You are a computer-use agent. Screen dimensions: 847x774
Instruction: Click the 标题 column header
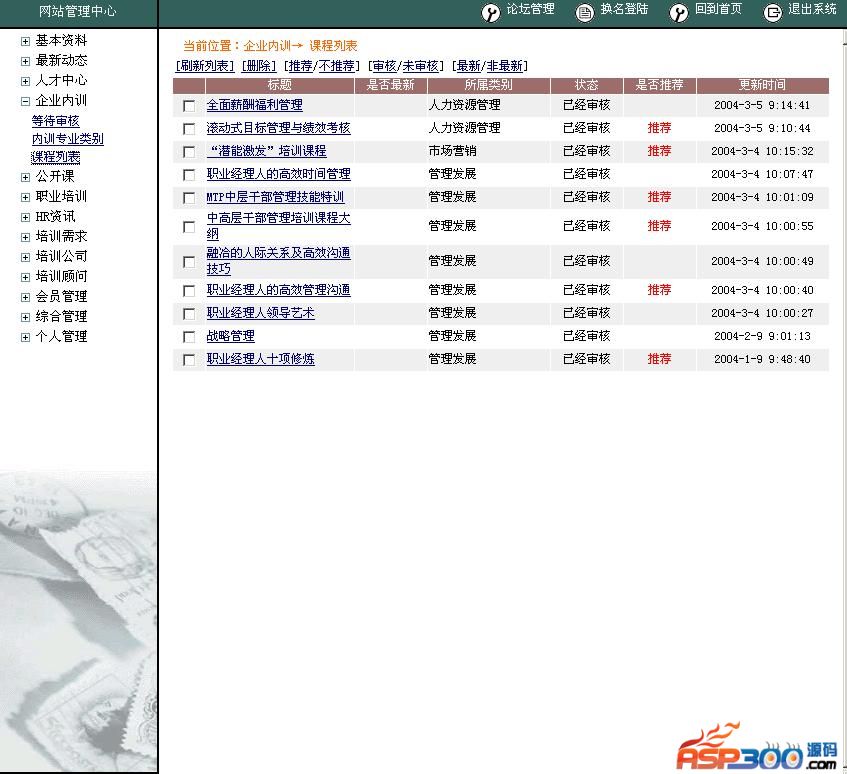tap(279, 85)
